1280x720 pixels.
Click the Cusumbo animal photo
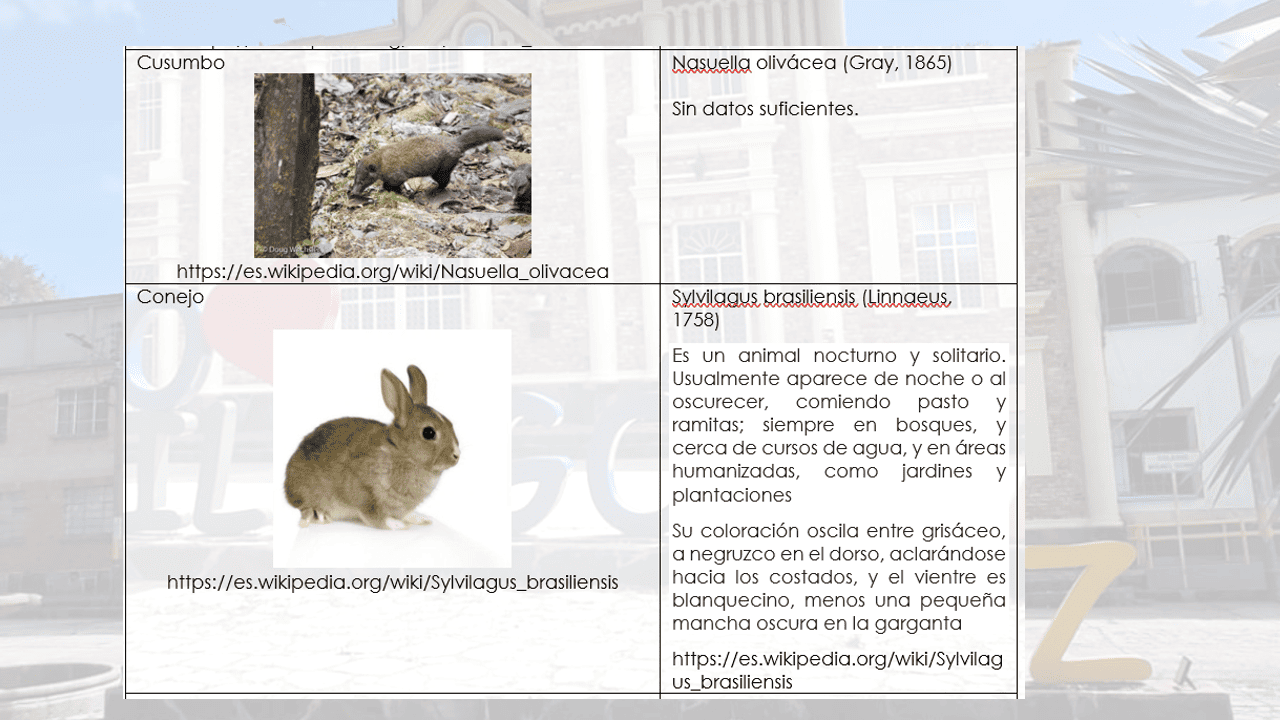(x=392, y=165)
